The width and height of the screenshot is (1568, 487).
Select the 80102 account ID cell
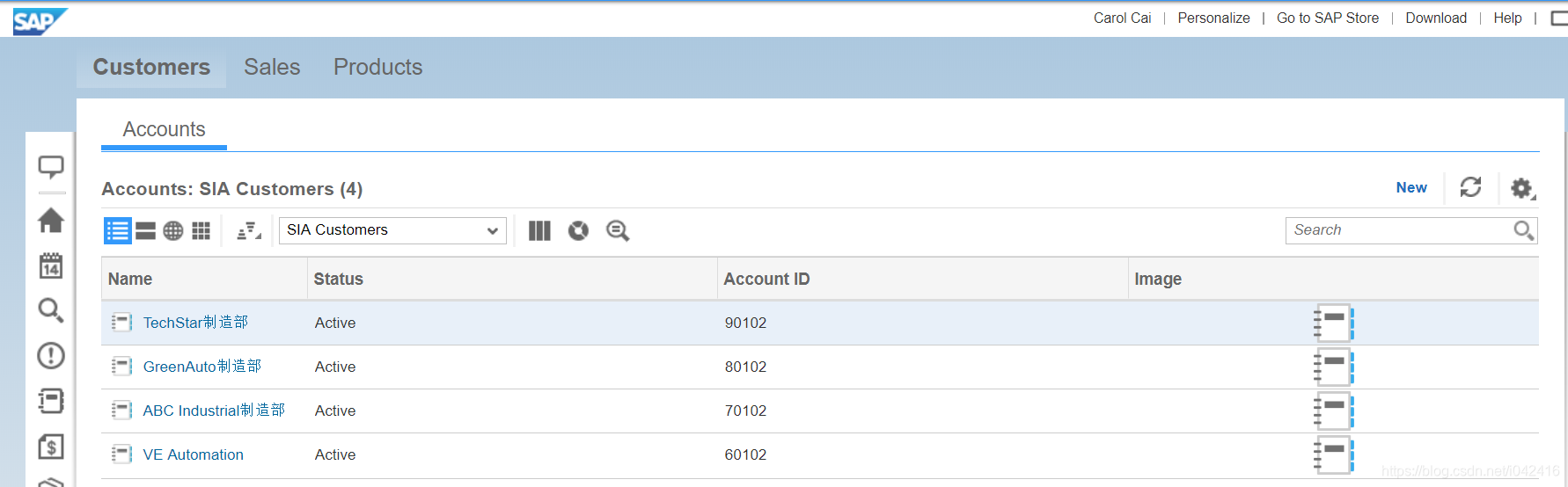point(745,367)
